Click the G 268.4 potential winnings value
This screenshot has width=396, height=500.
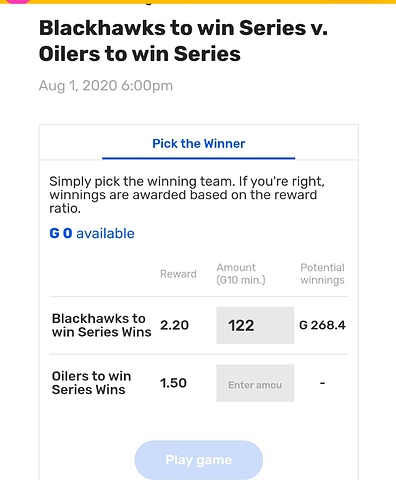tap(322, 325)
